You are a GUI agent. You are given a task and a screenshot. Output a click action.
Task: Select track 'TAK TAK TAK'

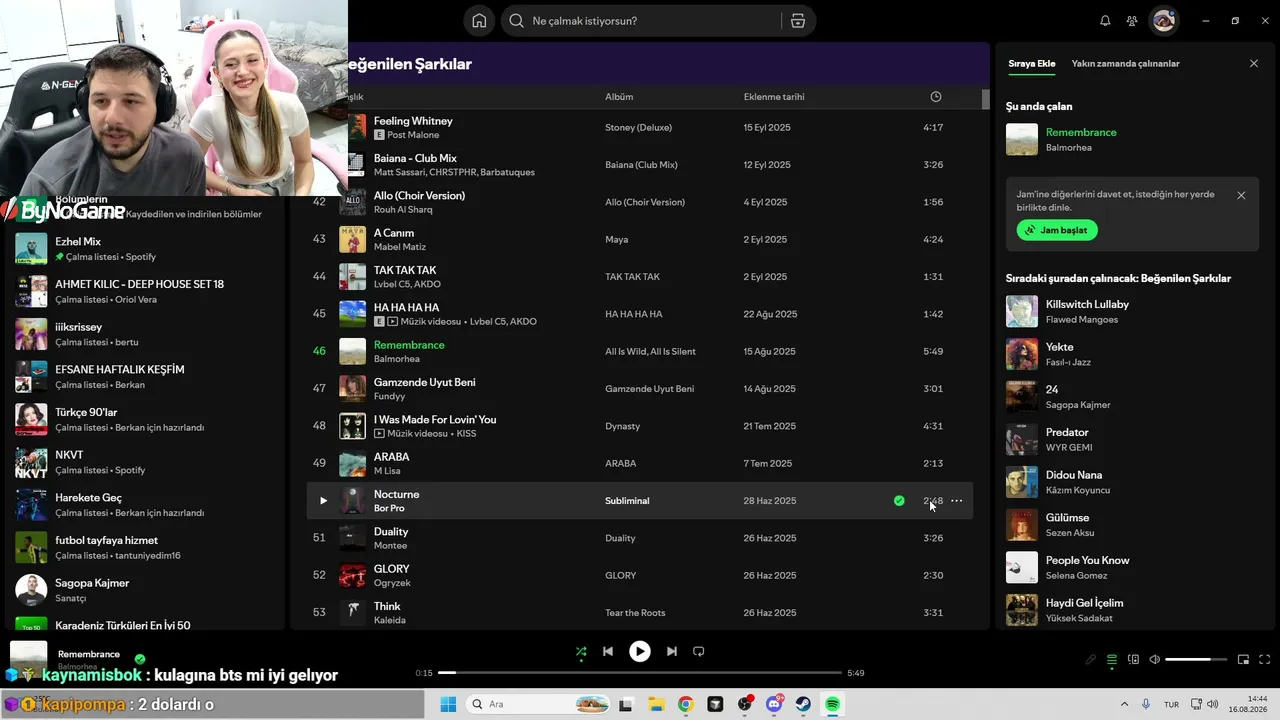tap(640, 277)
